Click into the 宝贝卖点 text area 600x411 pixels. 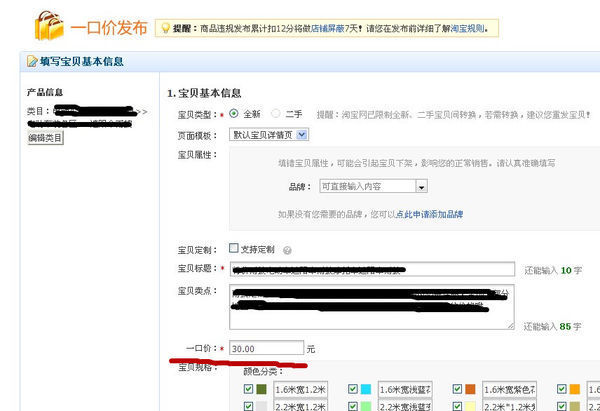pyautogui.click(x=372, y=307)
